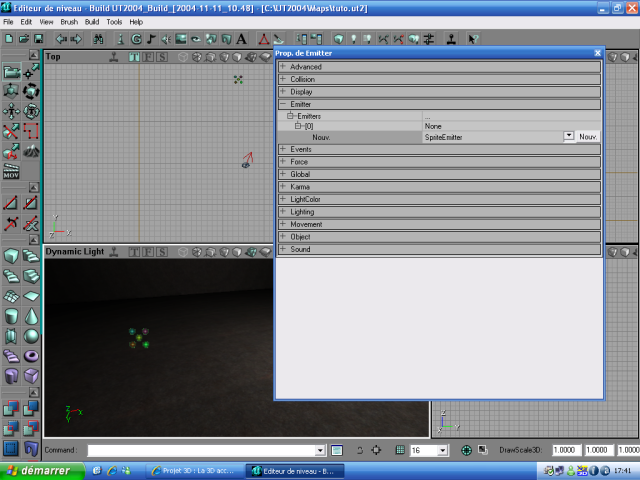Image resolution: width=640 pixels, height=480 pixels.
Task: Click the Save map floppy icon
Action: [x=38, y=39]
